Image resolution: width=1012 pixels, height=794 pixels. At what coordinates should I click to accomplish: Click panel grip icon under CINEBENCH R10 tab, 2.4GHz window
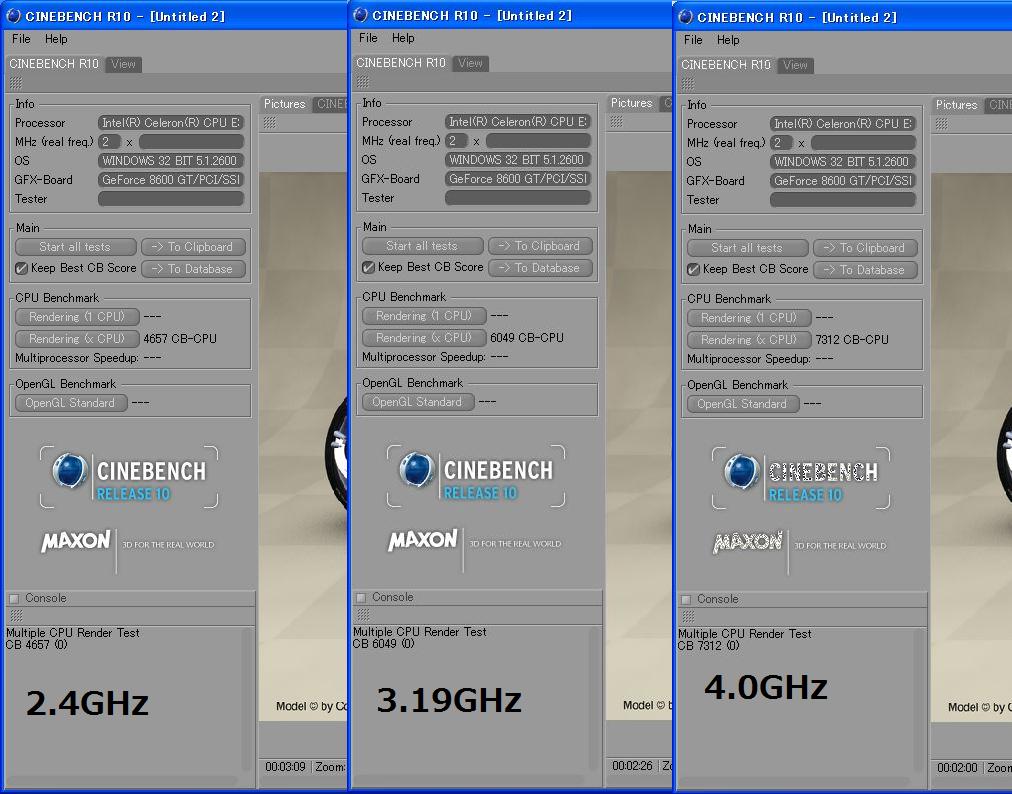pos(15,83)
